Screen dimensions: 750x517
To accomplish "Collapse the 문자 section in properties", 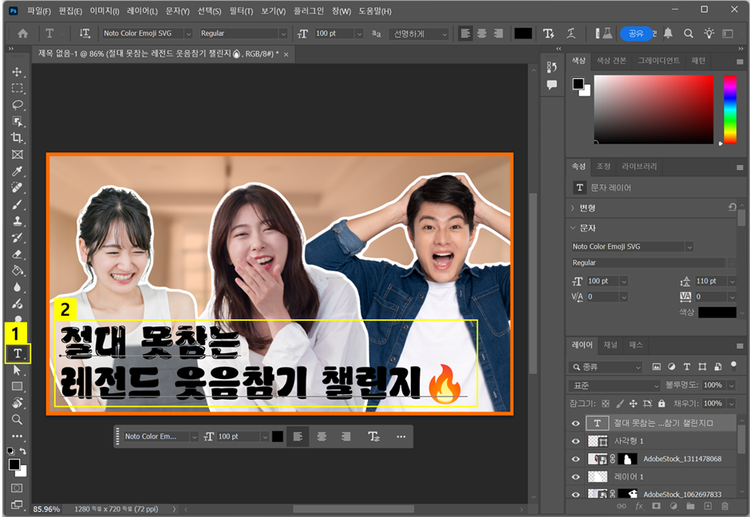I will [573, 228].
